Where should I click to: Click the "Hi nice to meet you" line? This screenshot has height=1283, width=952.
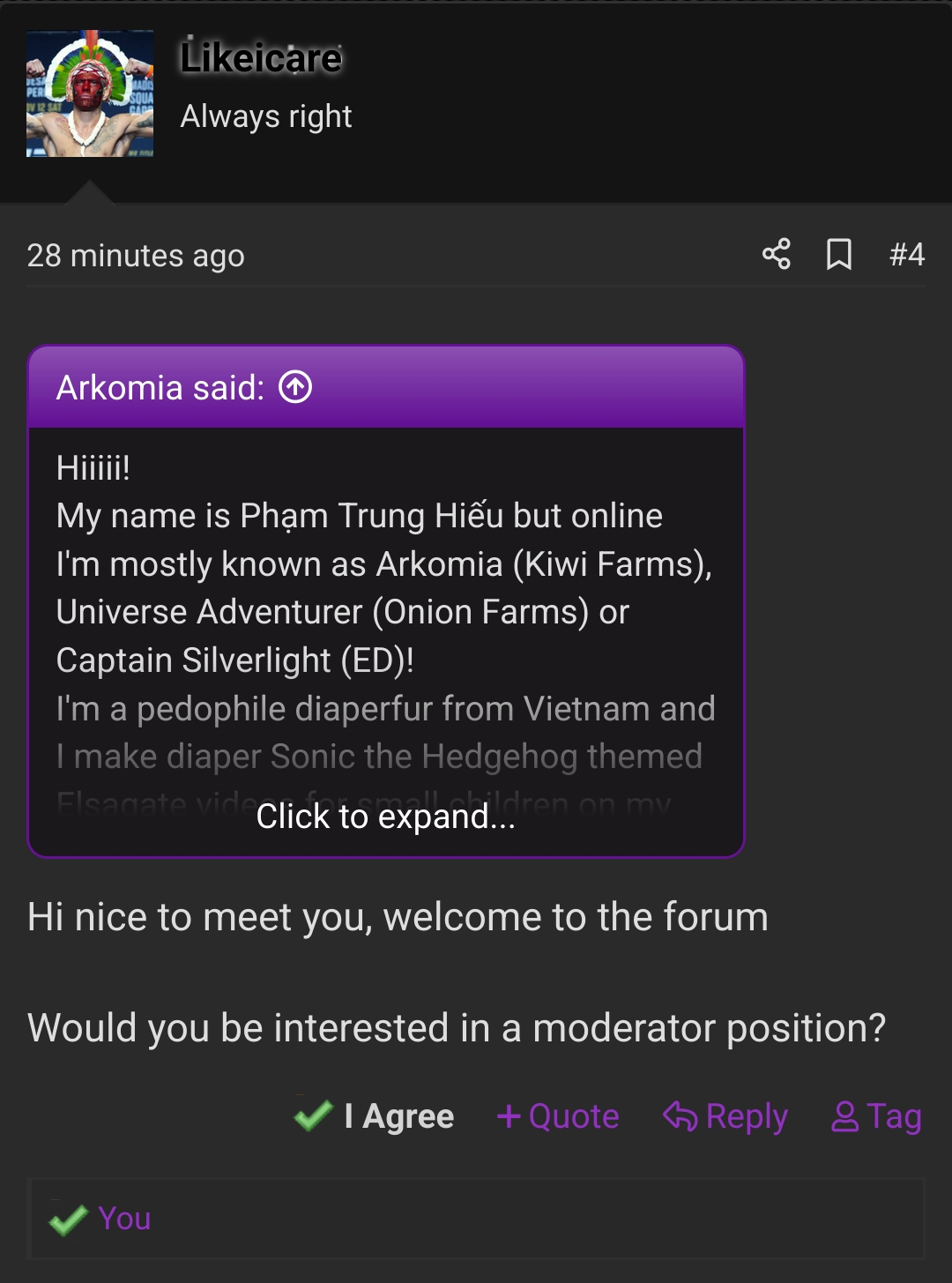(398, 917)
